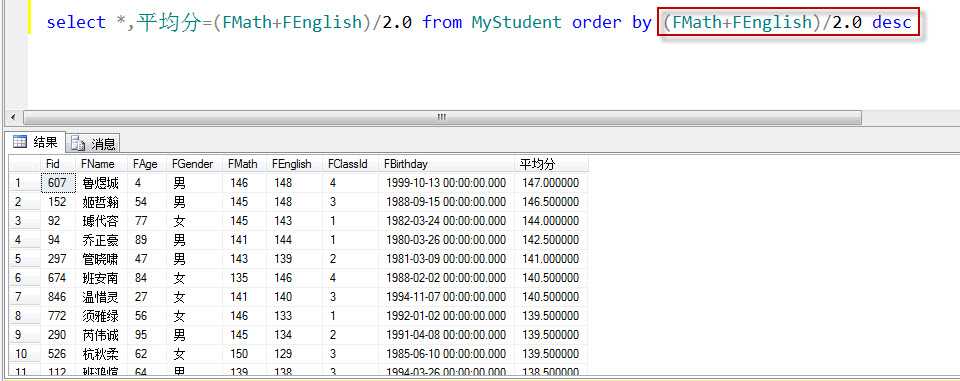Viewport: 960px width, 381px height.
Task: Click birthday 1988-09-15 00:00:00.000
Action: [447, 202]
